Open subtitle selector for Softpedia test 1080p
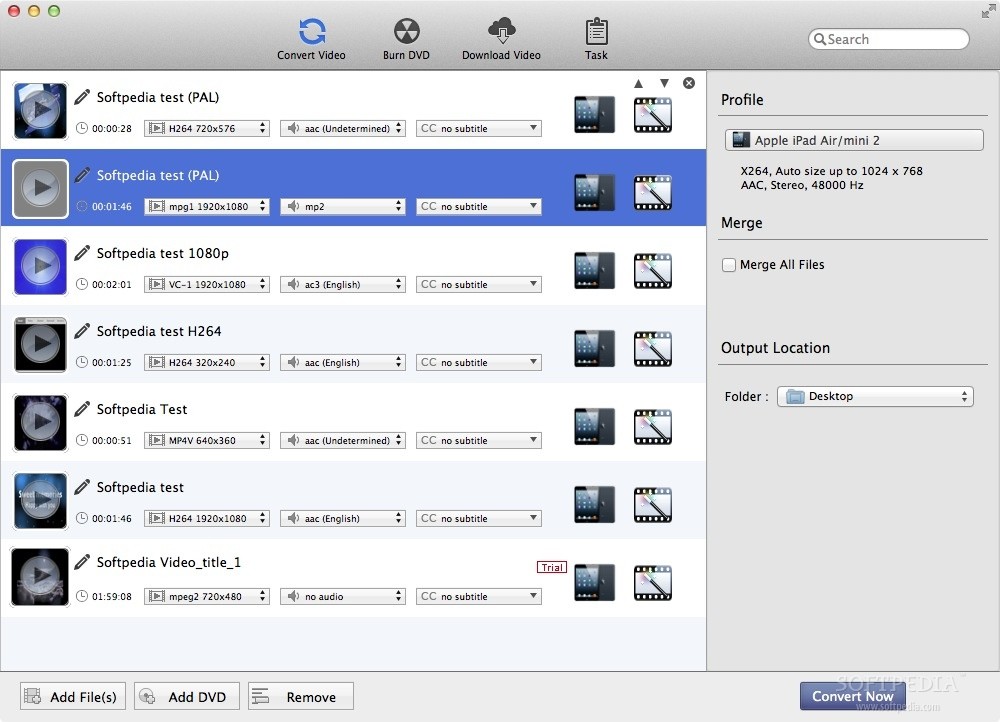 click(478, 284)
